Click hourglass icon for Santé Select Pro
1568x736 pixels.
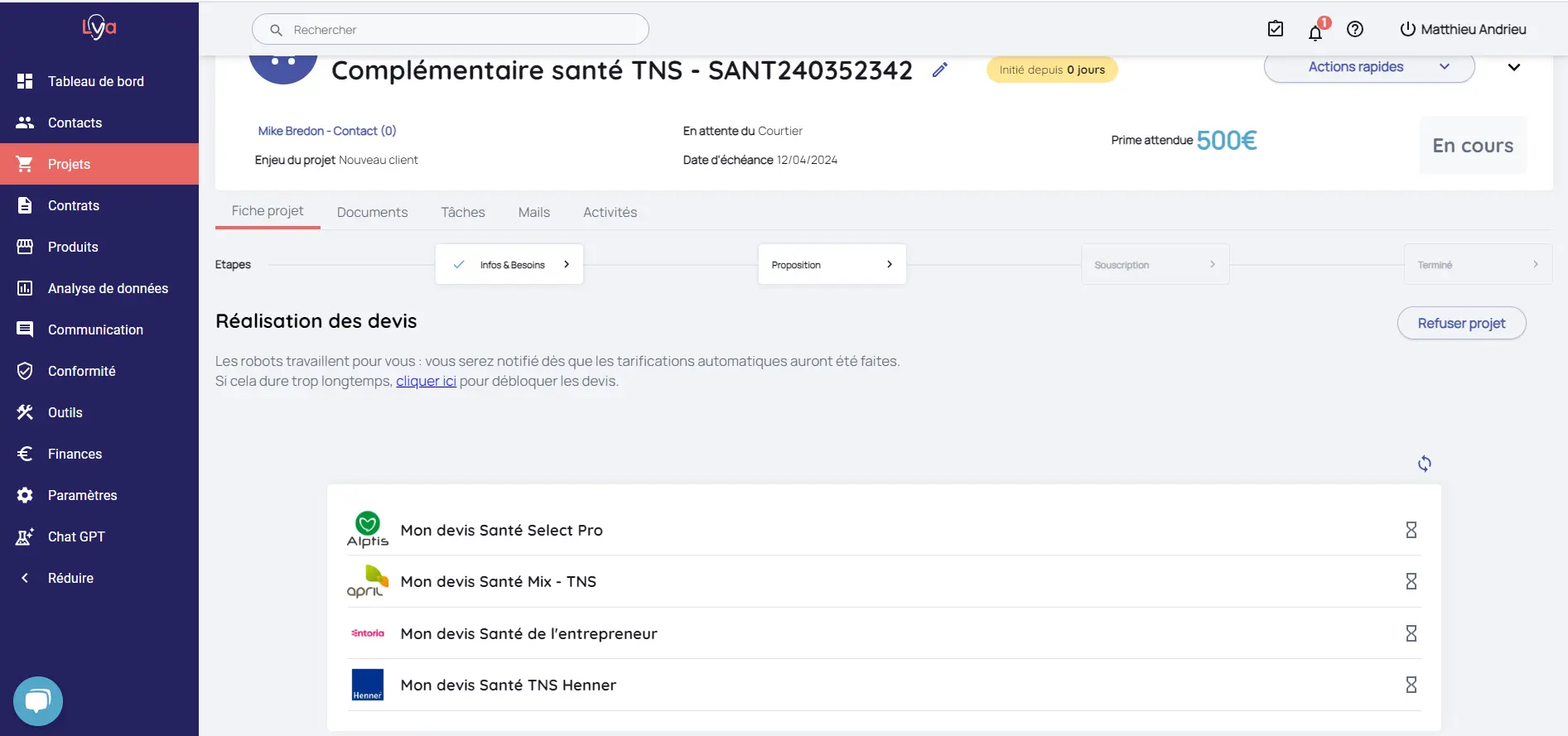click(1411, 530)
